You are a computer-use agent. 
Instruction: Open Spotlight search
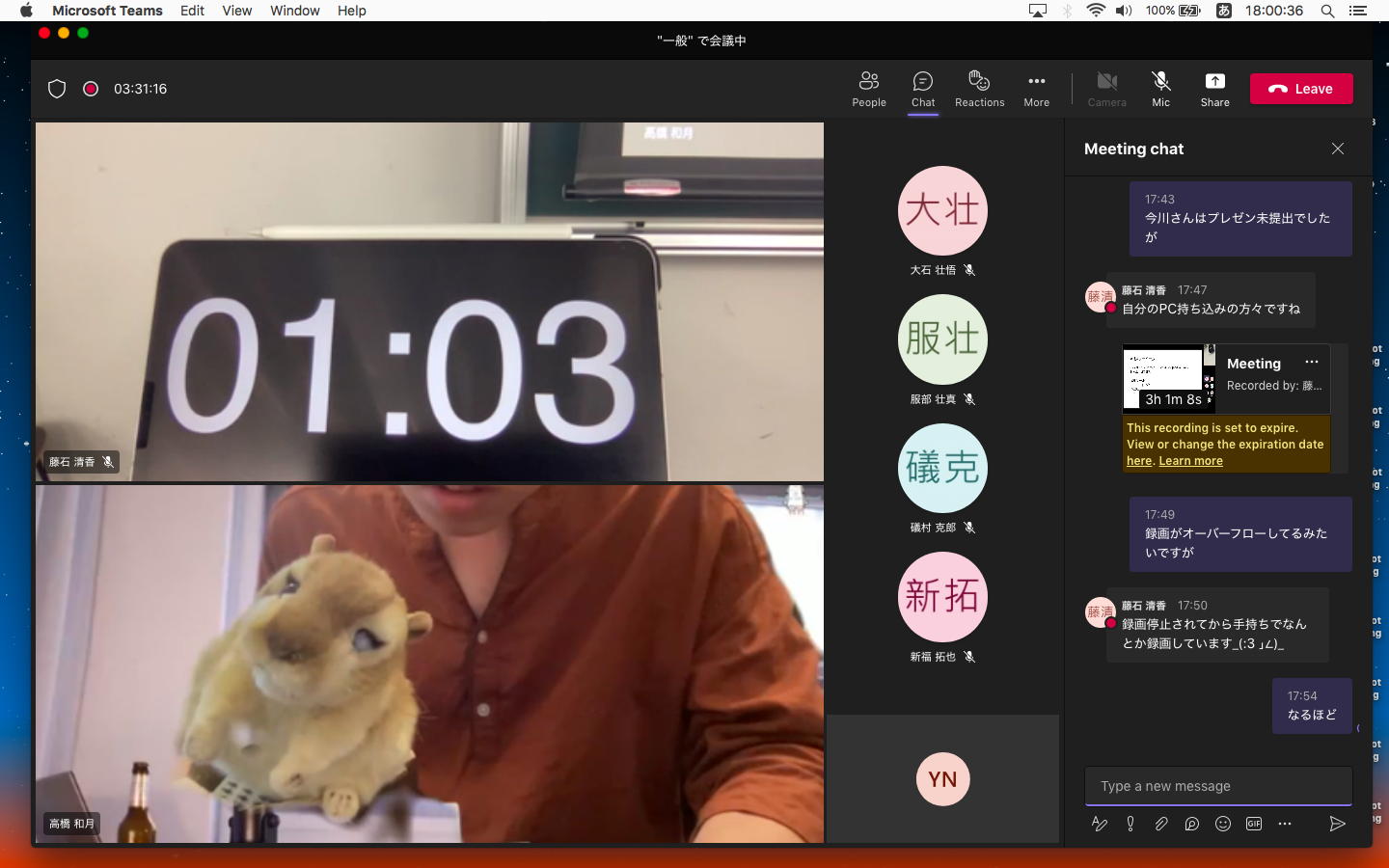(x=1327, y=11)
